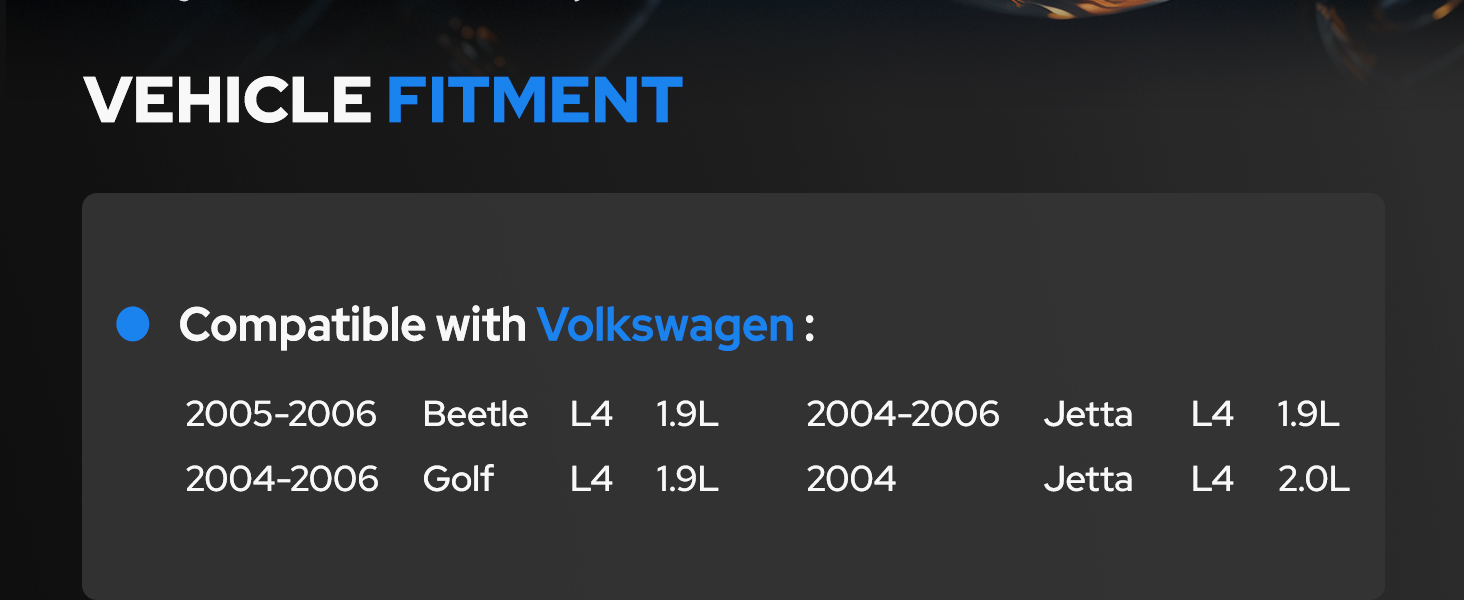The image size is (1464, 600).
Task: Click Jetta 2004-2006 row 1.9L value
Action: [1309, 414]
